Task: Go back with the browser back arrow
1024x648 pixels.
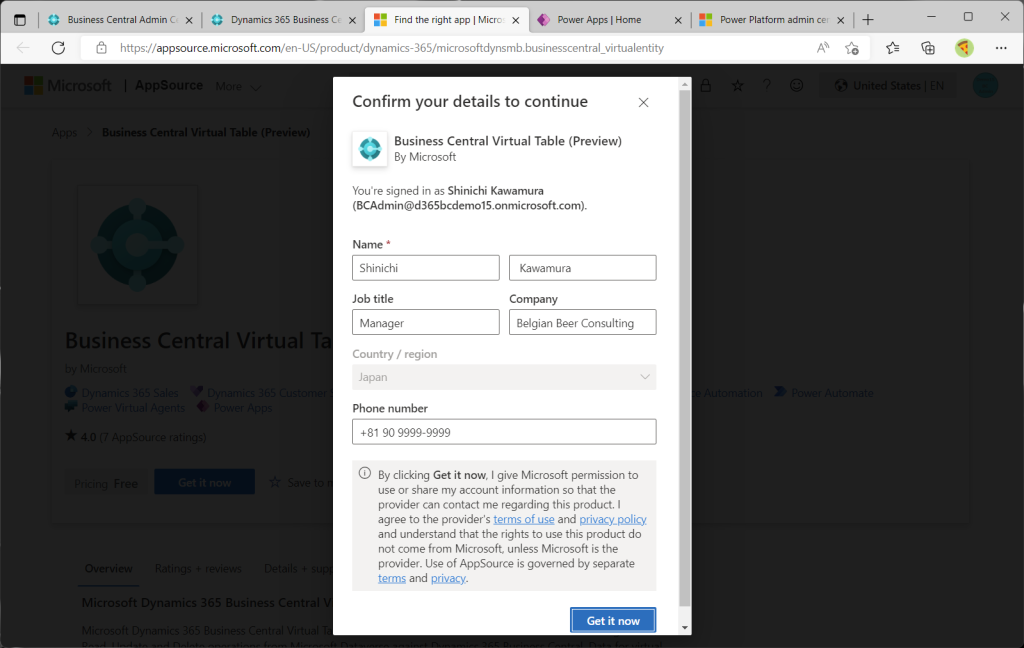Action: click(x=23, y=48)
